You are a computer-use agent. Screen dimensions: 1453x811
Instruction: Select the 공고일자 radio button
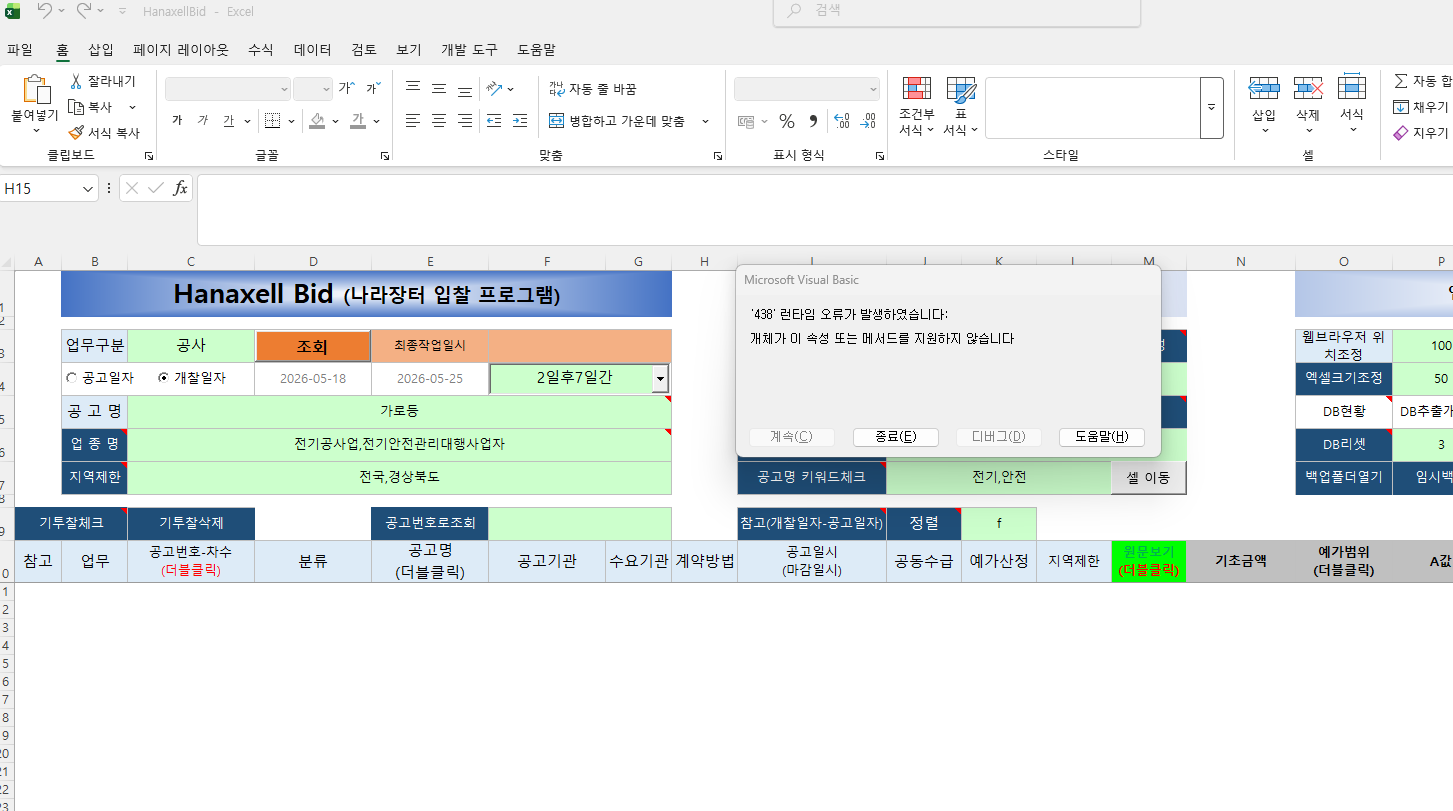[71, 378]
